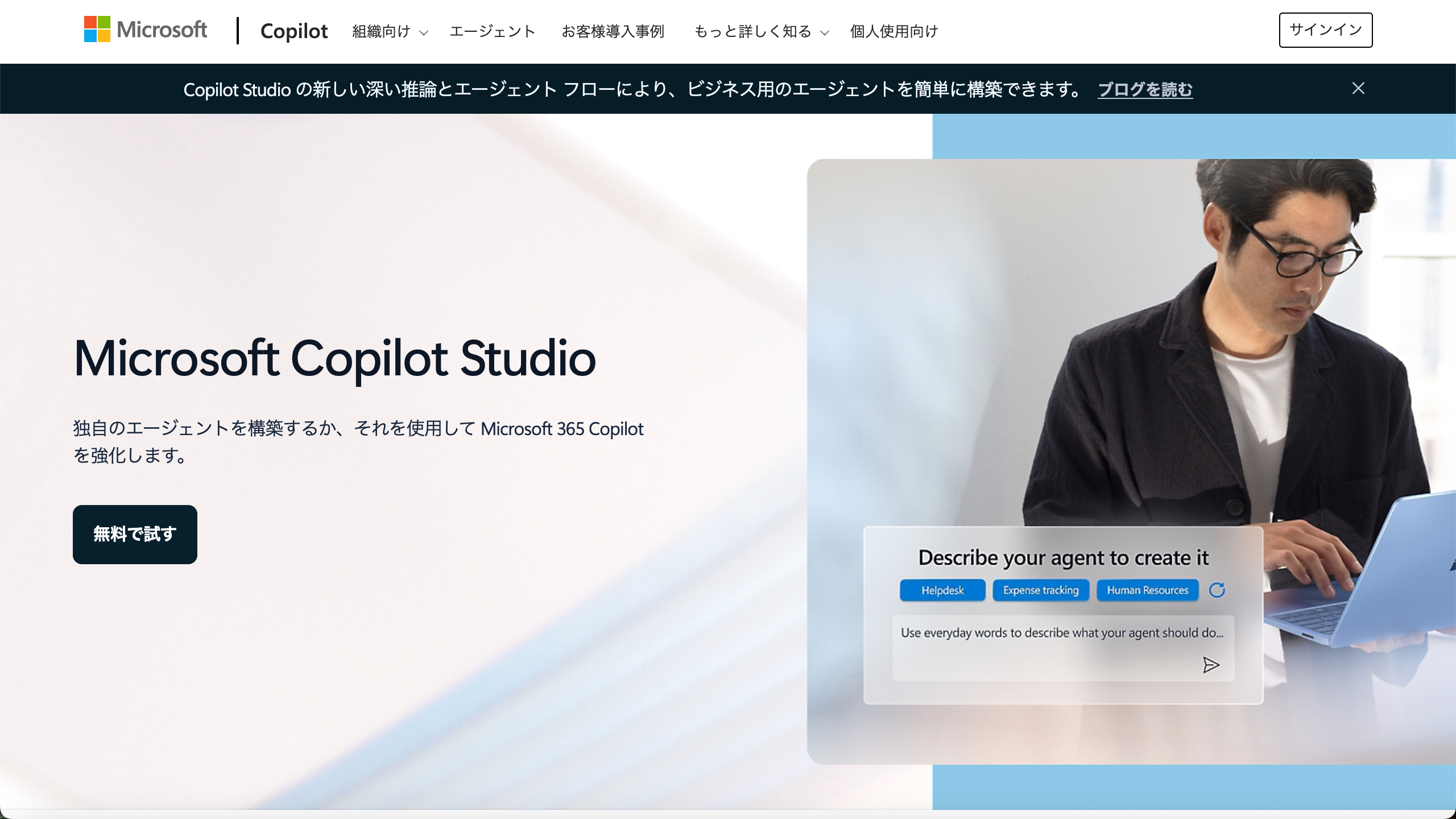Select the Helpdesk suggestion pill
This screenshot has width=1456, height=819.
pos(942,590)
